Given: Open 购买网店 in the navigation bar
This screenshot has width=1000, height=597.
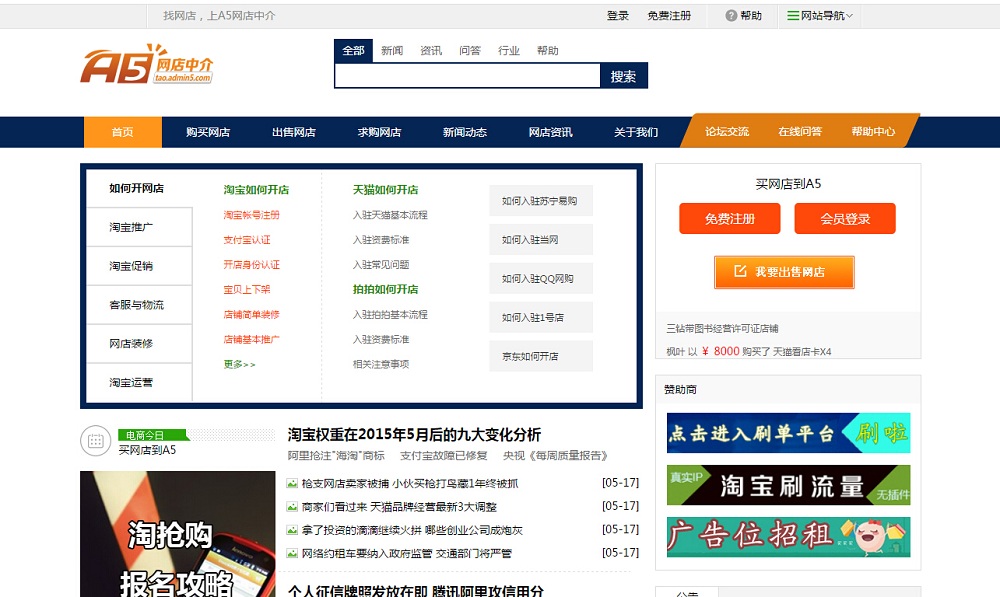Looking at the screenshot, I should point(208,132).
